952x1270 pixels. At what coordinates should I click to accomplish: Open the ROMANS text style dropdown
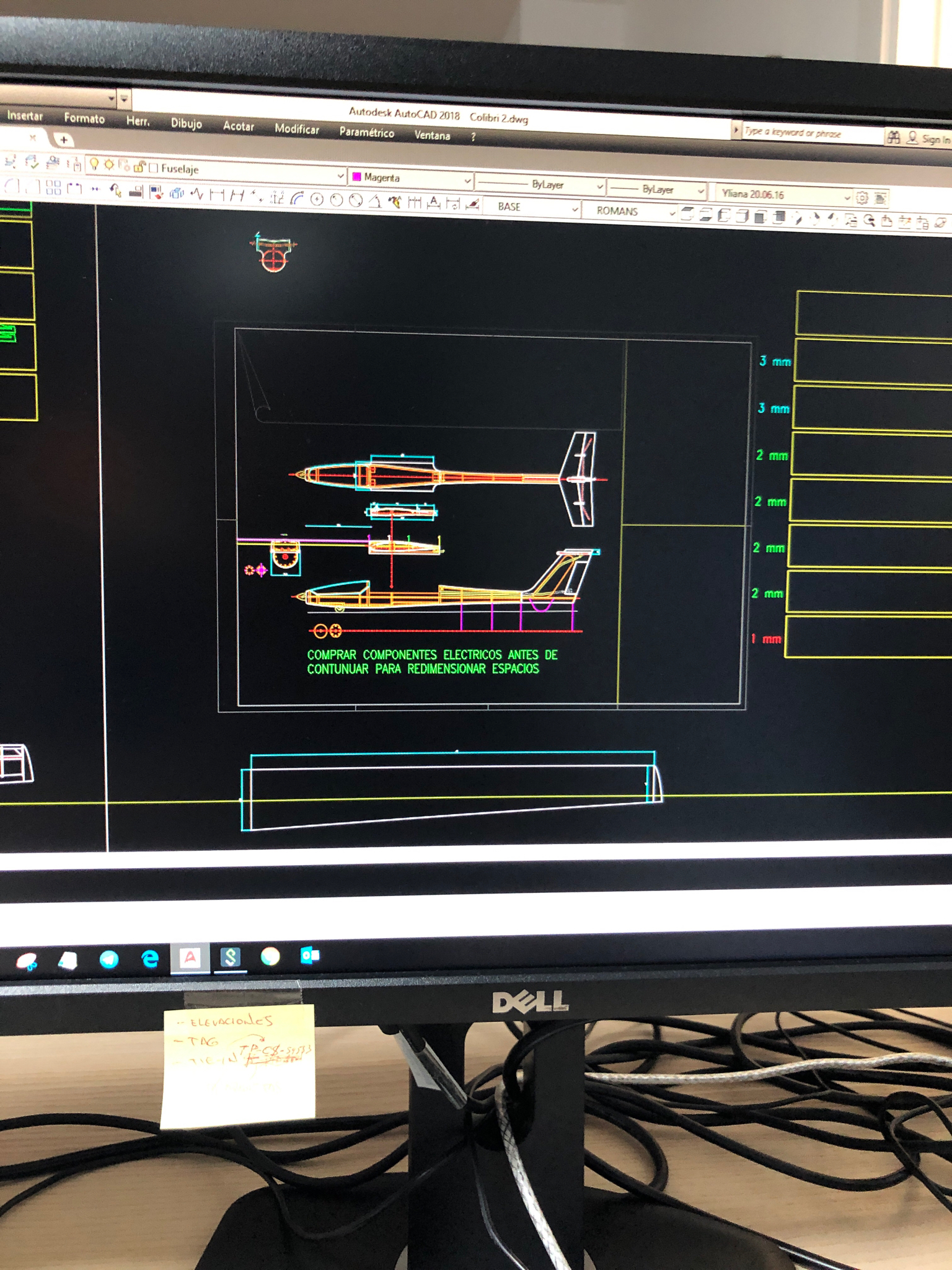point(628,211)
